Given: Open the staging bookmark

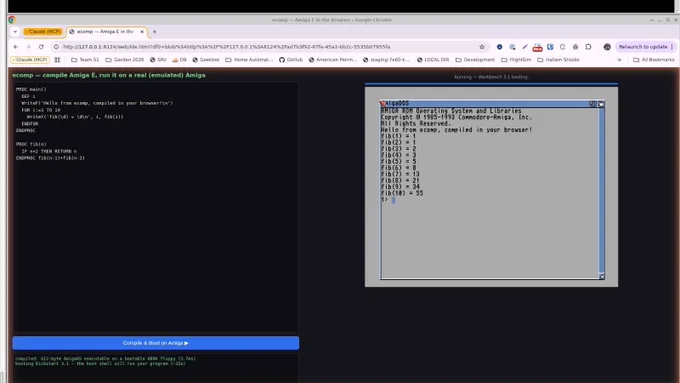Looking at the screenshot, I should point(386,60).
